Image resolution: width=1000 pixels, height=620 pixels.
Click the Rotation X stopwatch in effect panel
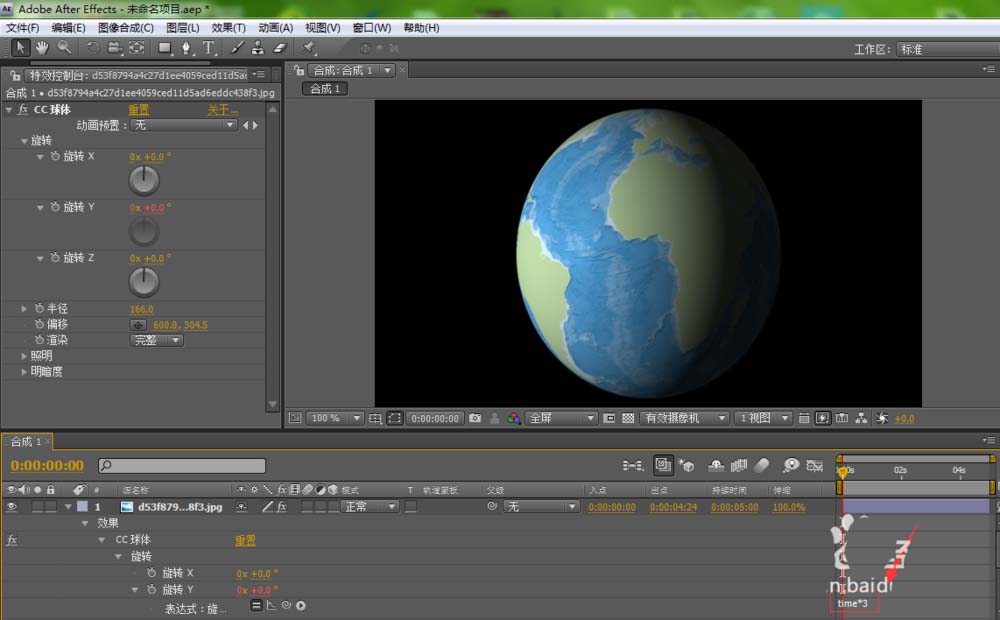[x=54, y=157]
